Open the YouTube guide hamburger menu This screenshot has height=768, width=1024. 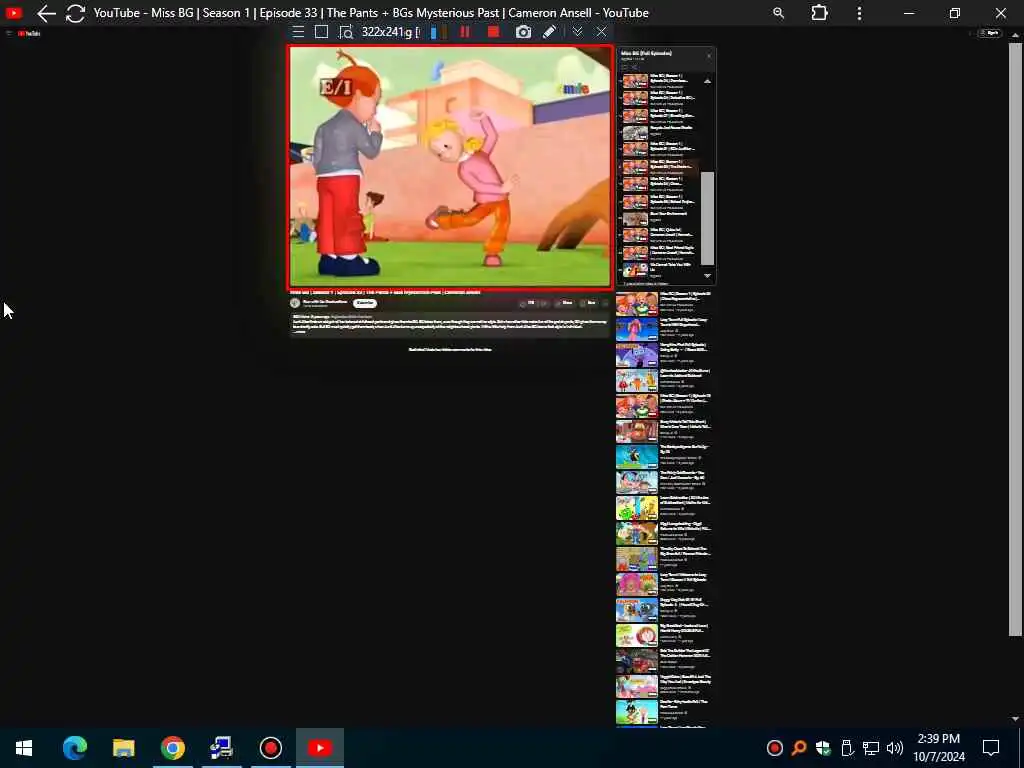point(9,33)
